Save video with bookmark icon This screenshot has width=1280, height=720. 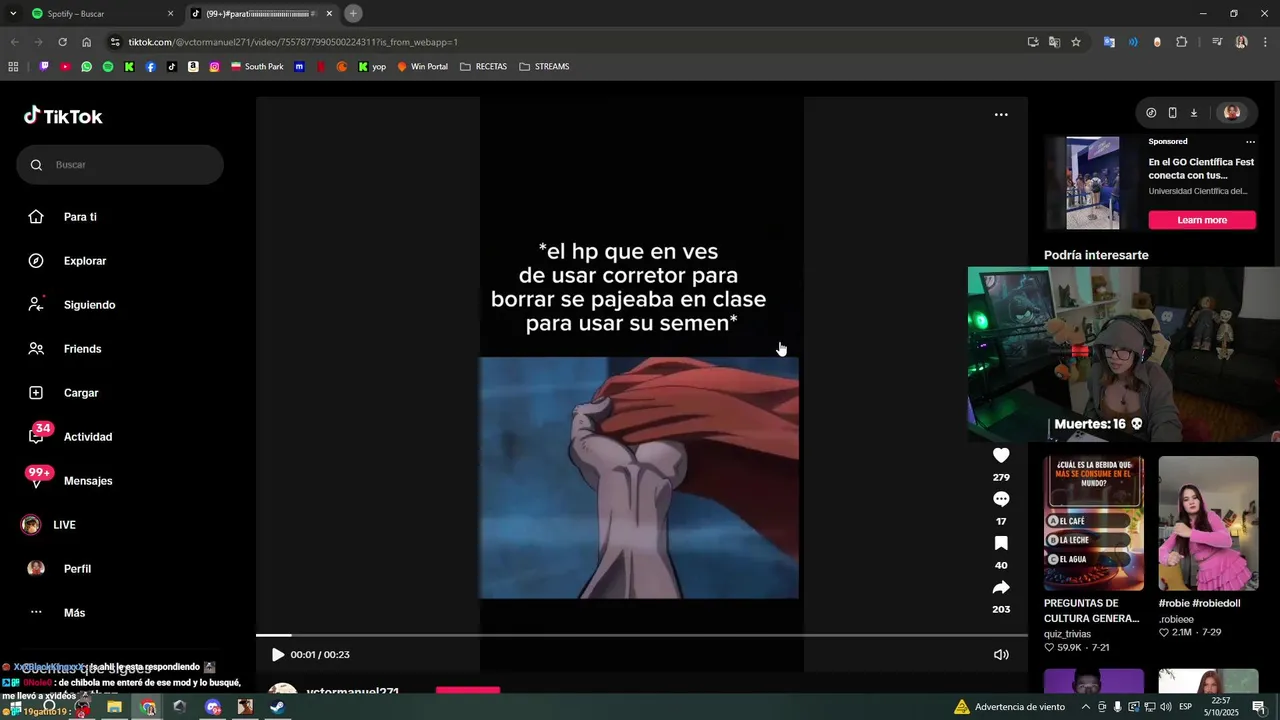click(x=1001, y=543)
